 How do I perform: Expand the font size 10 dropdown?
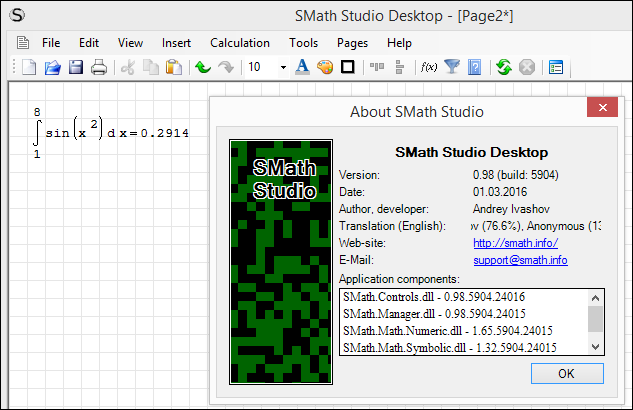pos(284,68)
